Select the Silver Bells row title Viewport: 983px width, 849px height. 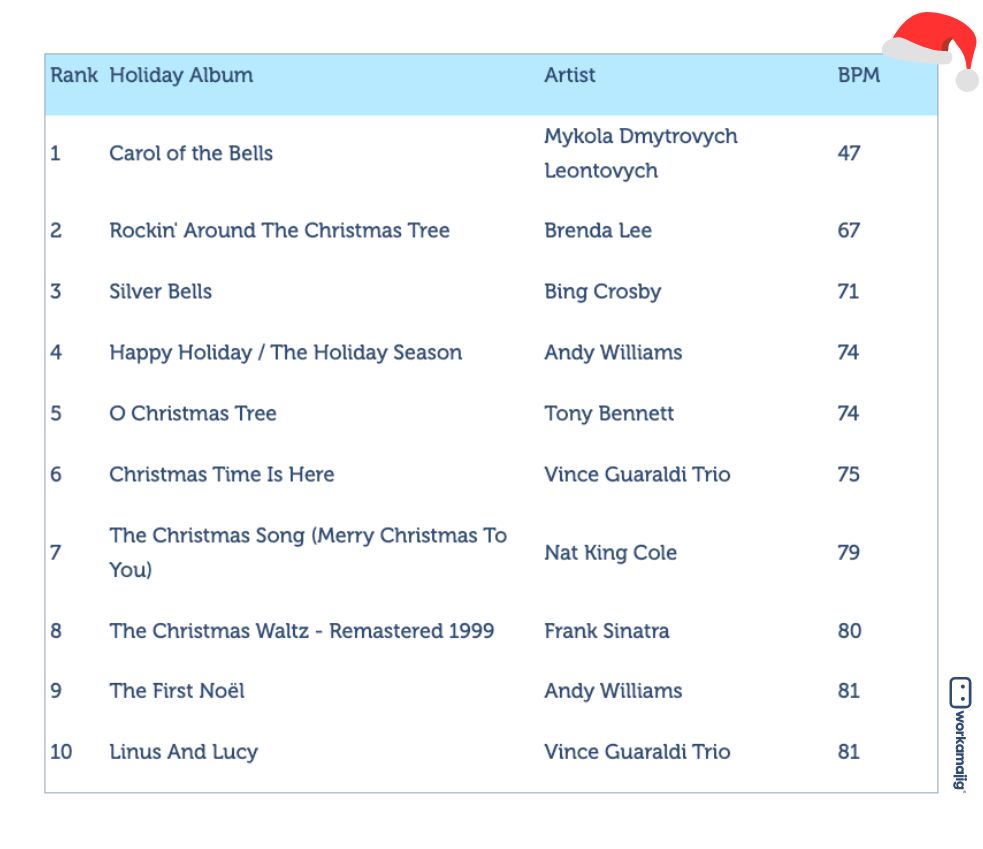point(160,291)
